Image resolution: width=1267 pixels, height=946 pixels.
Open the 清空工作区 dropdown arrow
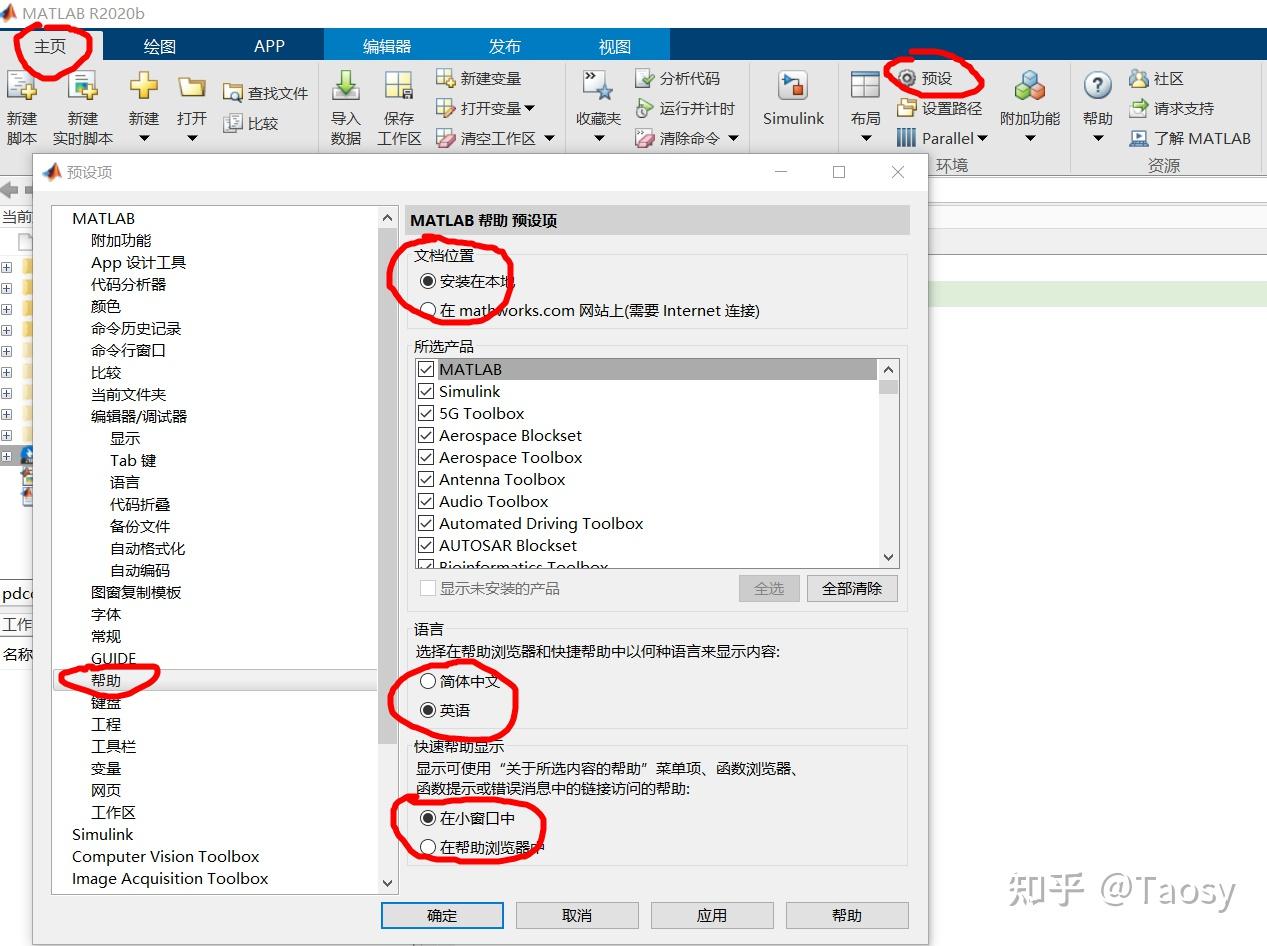click(548, 139)
